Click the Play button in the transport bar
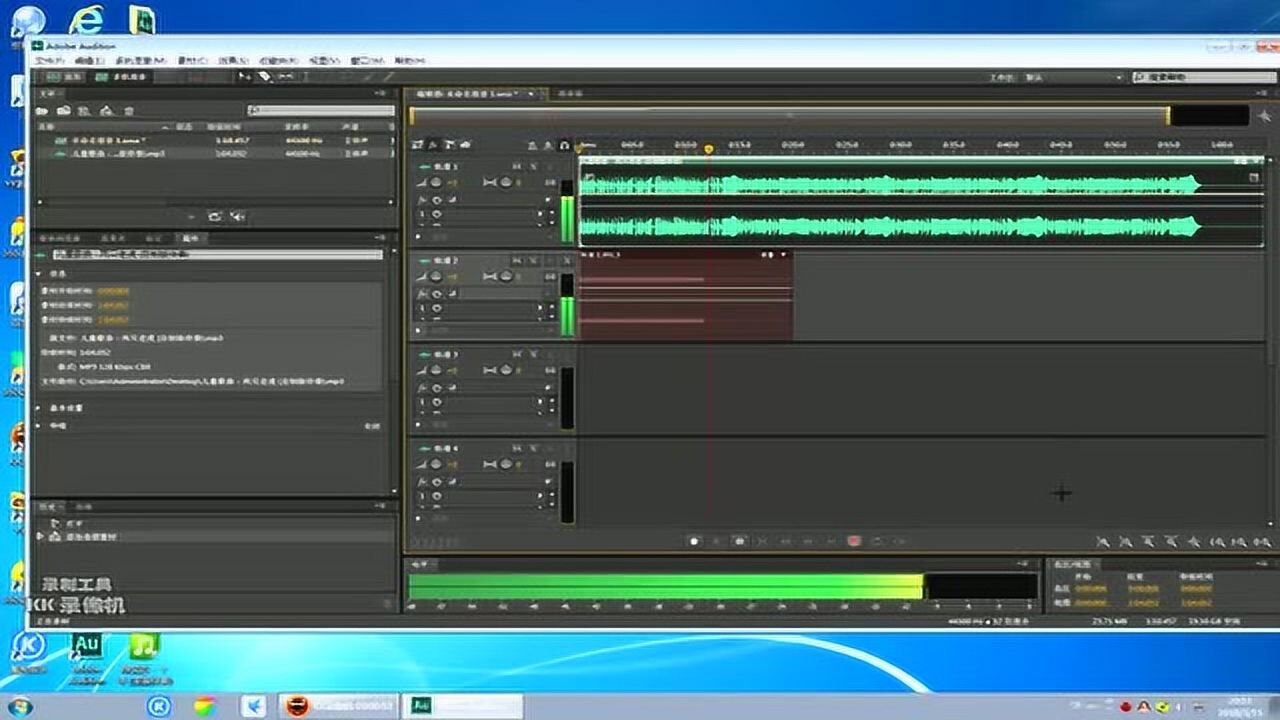Image resolution: width=1280 pixels, height=720 pixels. (716, 541)
